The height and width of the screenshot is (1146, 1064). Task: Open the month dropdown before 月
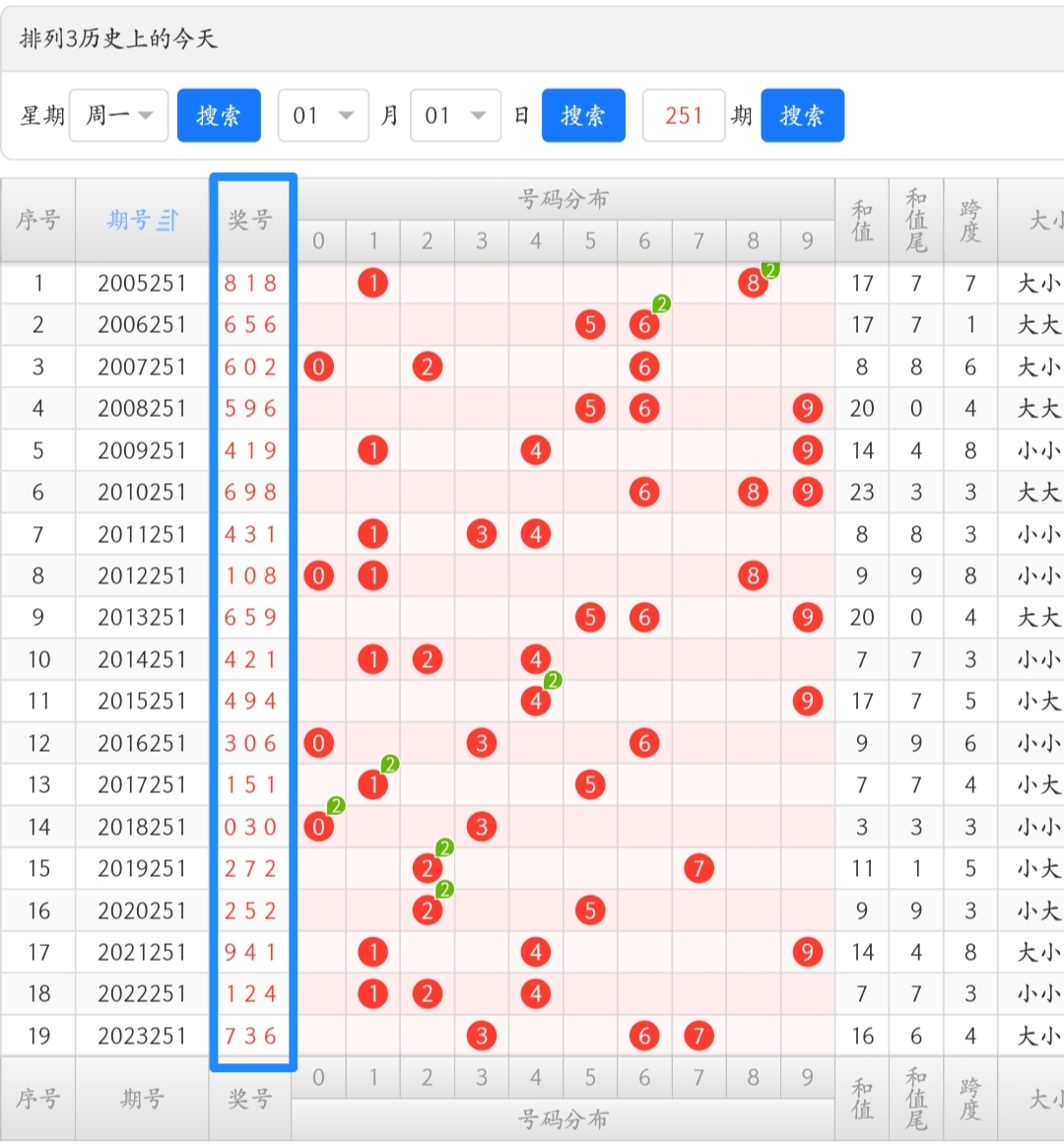323,115
